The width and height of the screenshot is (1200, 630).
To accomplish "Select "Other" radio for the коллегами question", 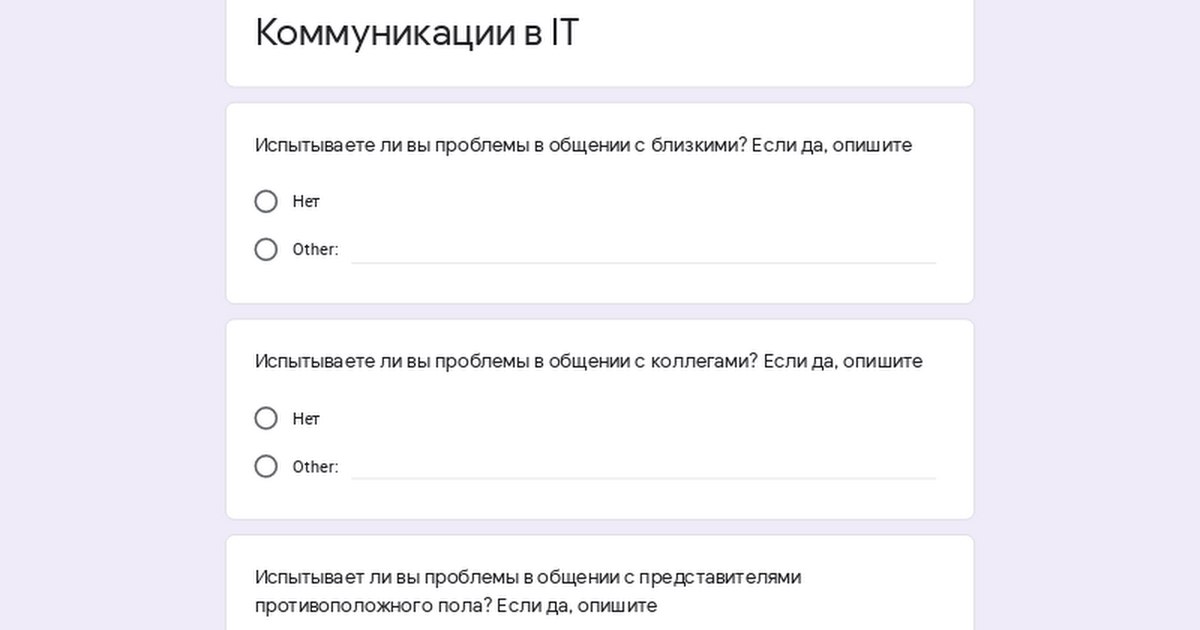I will point(266,466).
